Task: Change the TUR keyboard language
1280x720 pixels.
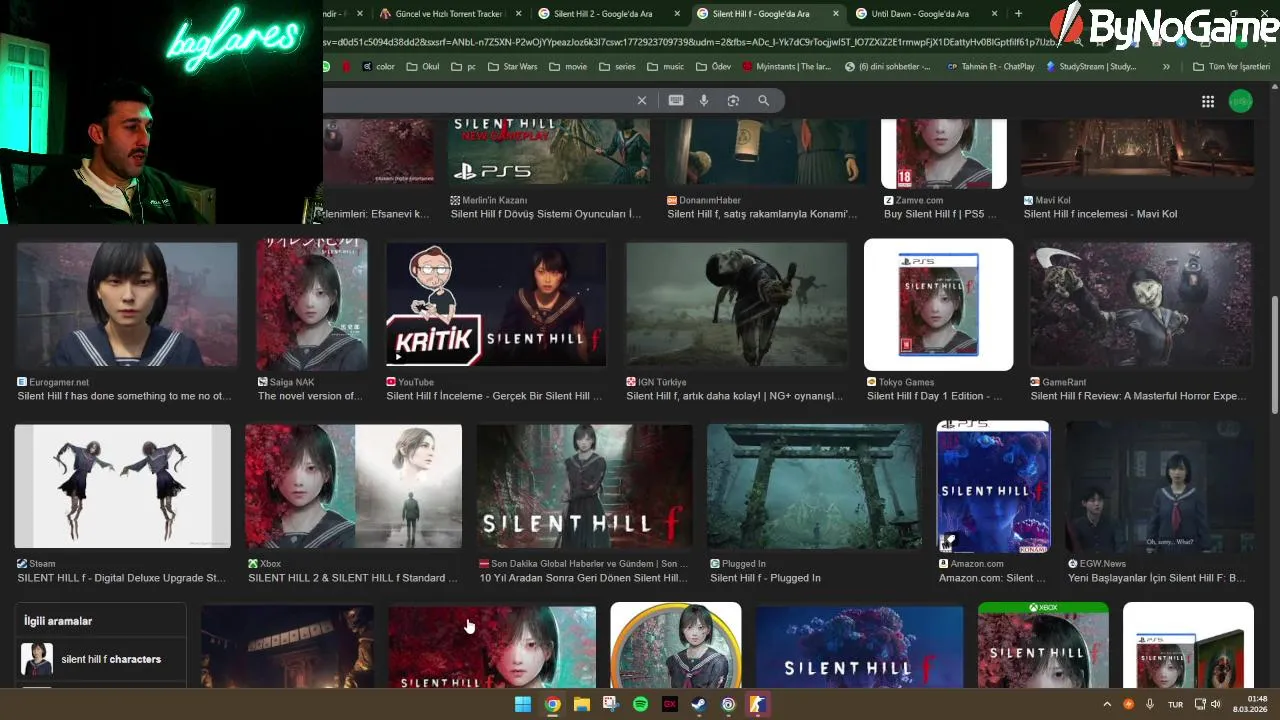Action: pyautogui.click(x=1175, y=704)
